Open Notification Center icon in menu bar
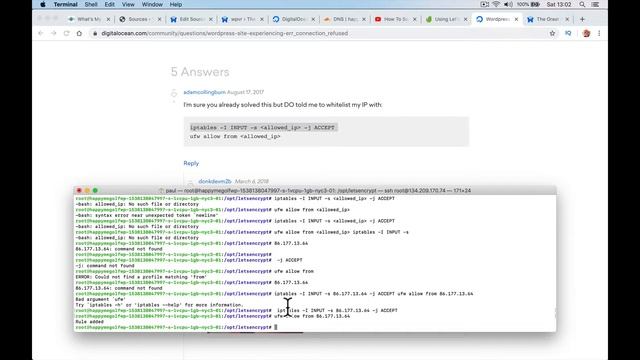Image resolution: width=640 pixels, height=360 pixels. point(595,4)
